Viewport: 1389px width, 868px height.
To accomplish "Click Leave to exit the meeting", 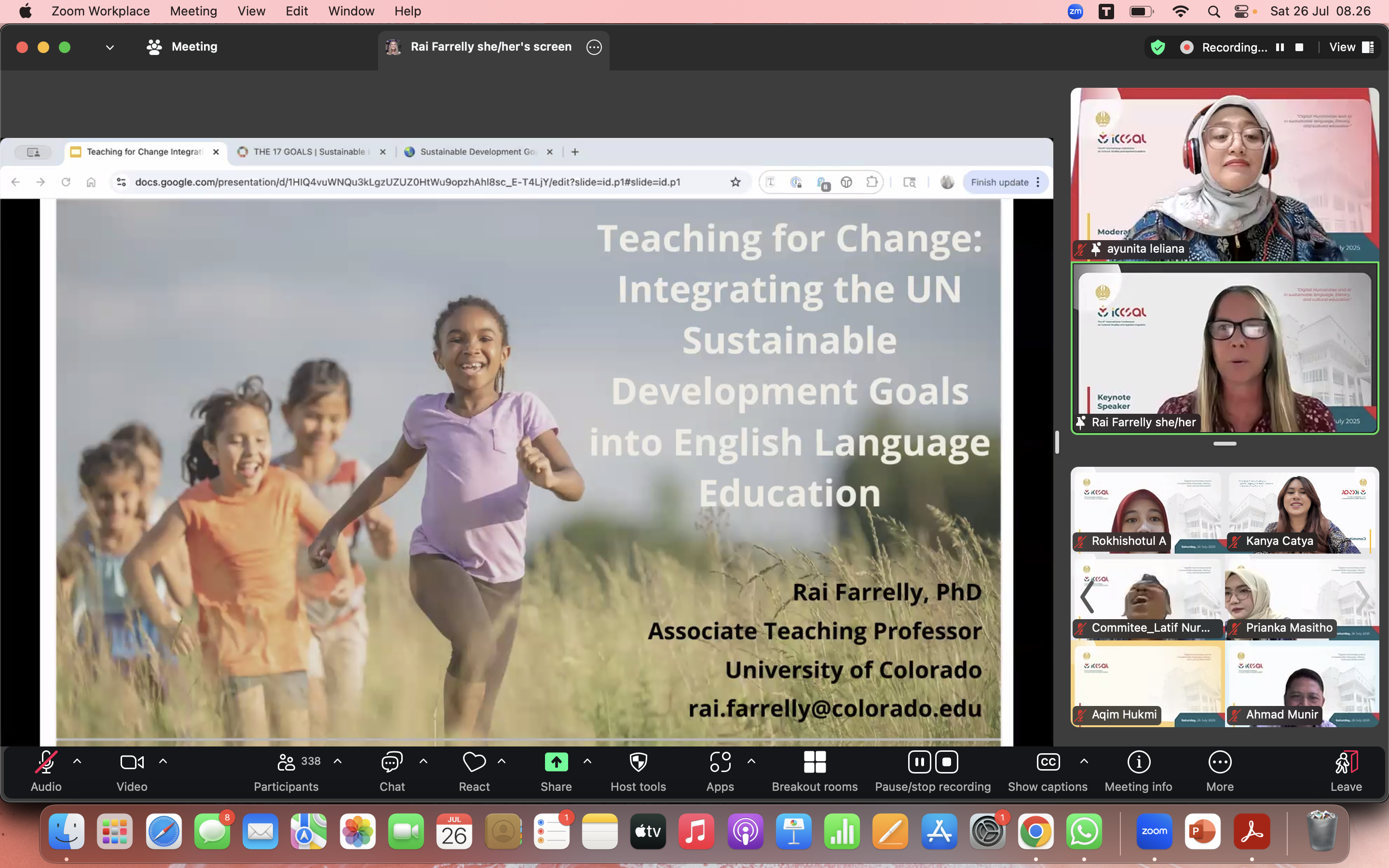I will [x=1346, y=763].
